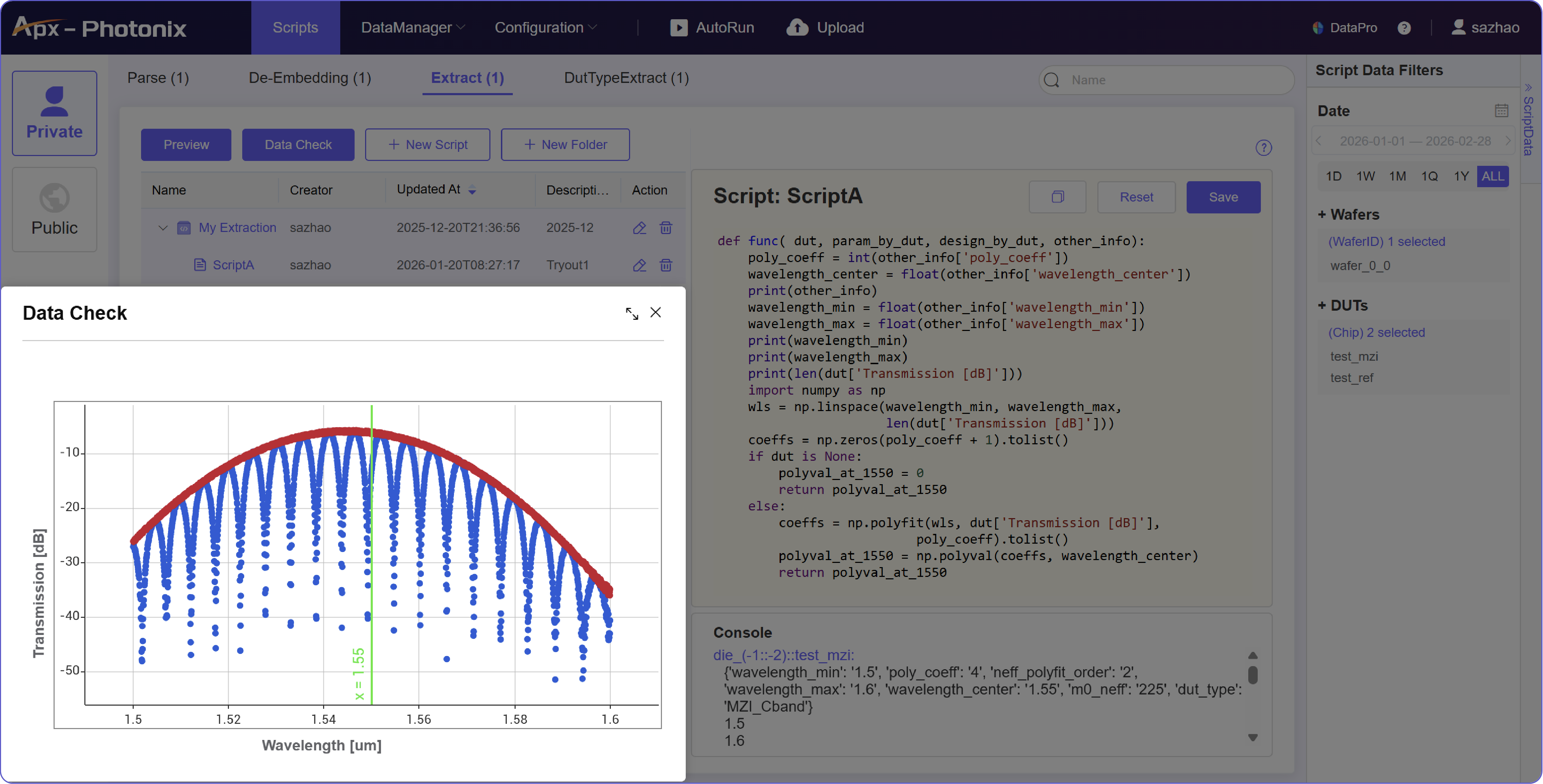
Task: Switch to the DutTypeExtract tab
Action: (x=626, y=78)
